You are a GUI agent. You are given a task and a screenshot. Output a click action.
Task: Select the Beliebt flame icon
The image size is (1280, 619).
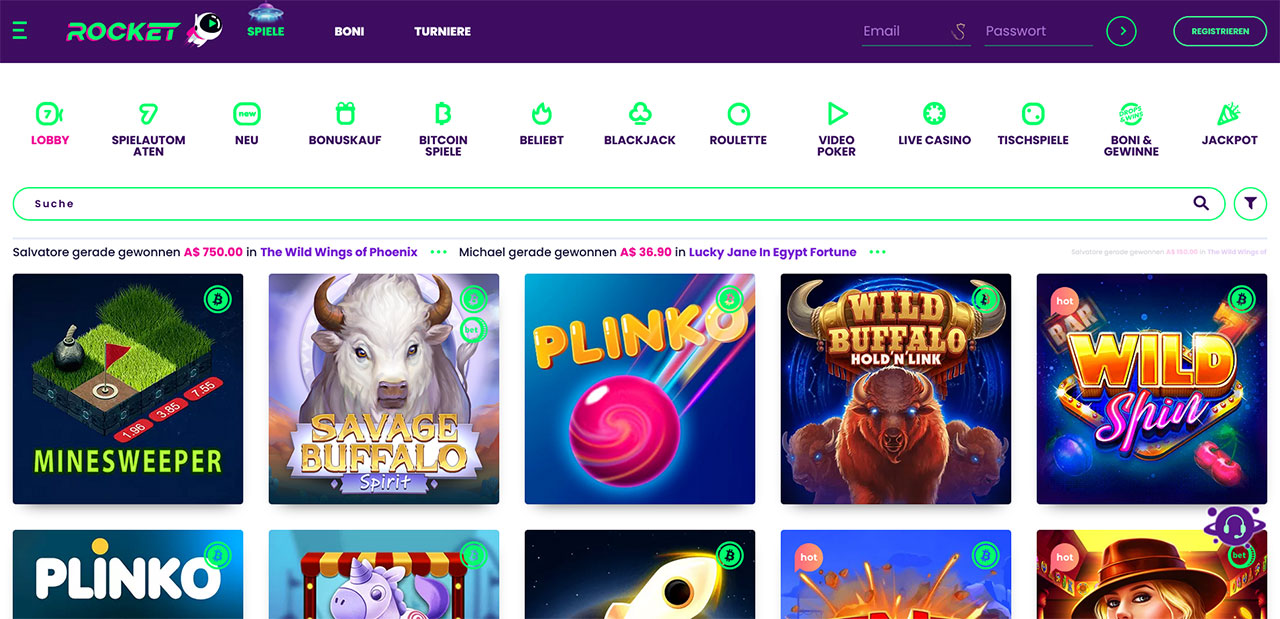tap(541, 113)
